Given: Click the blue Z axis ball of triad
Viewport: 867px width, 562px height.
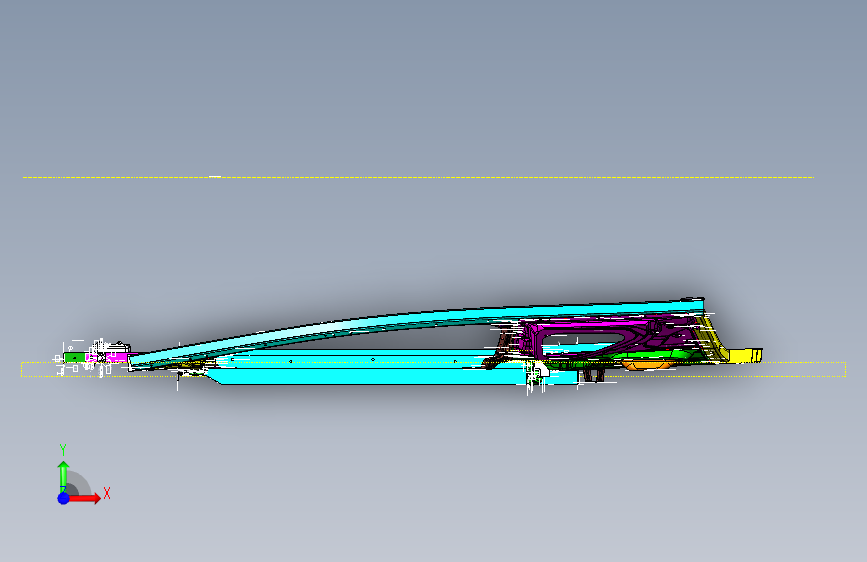Looking at the screenshot, I should tap(64, 498).
